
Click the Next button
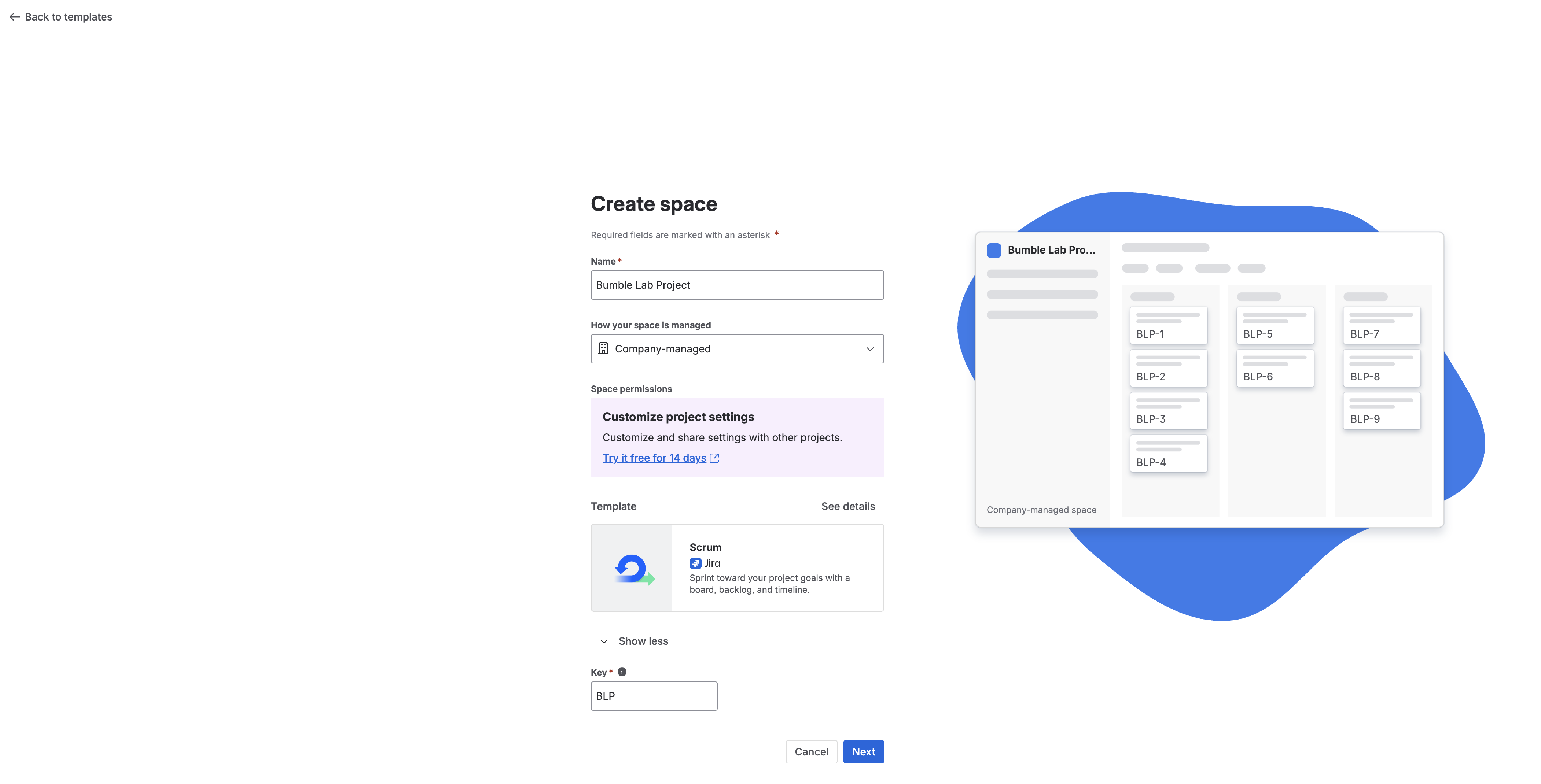click(x=863, y=752)
